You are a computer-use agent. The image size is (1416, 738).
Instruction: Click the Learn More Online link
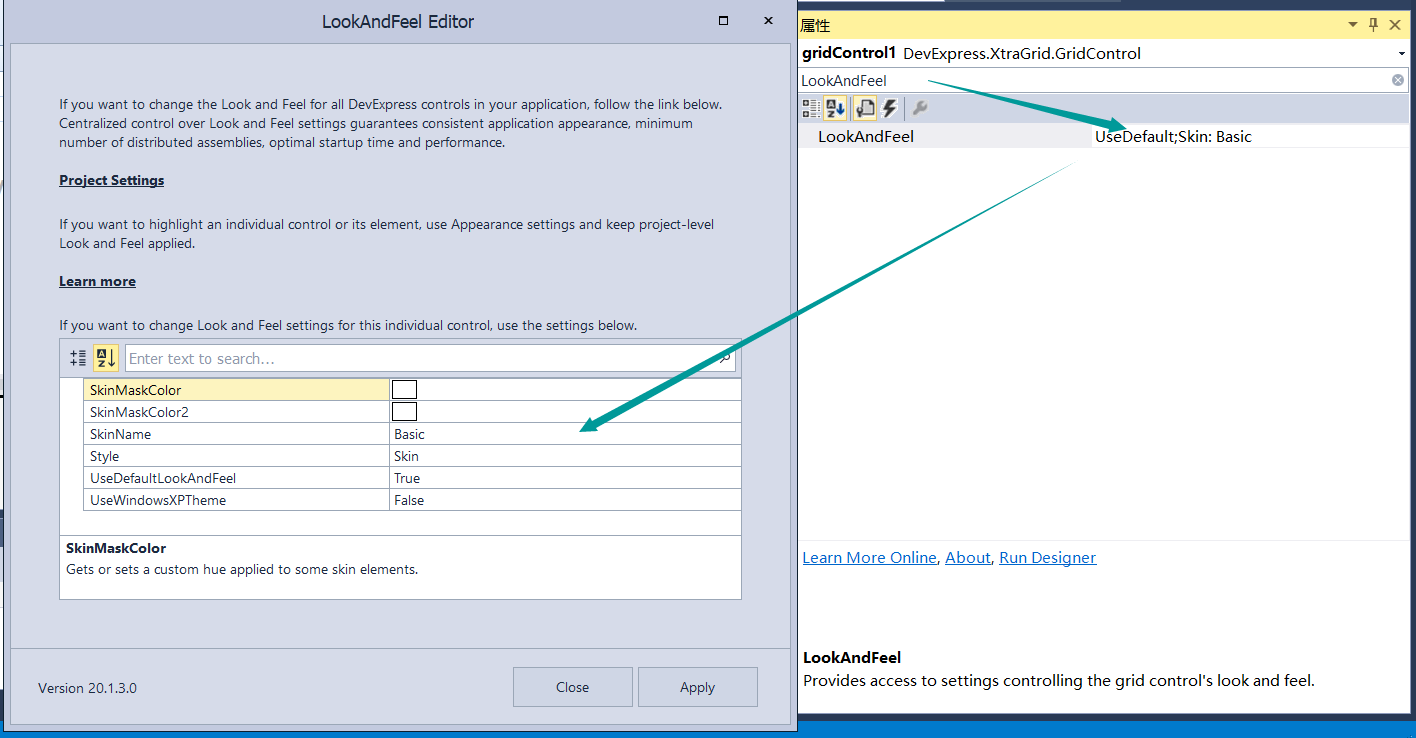(x=869, y=558)
